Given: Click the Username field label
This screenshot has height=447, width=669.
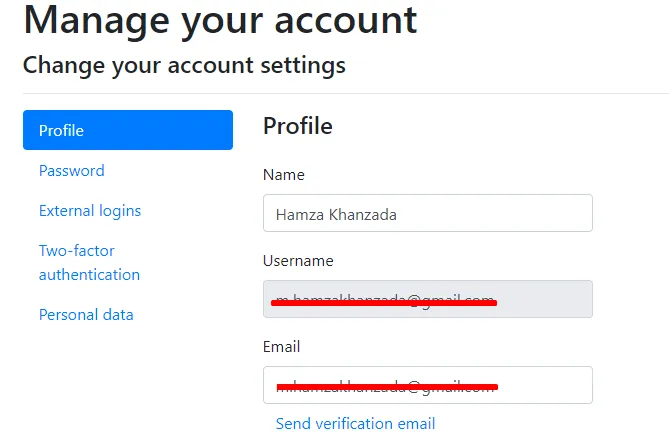Looking at the screenshot, I should click(298, 261).
